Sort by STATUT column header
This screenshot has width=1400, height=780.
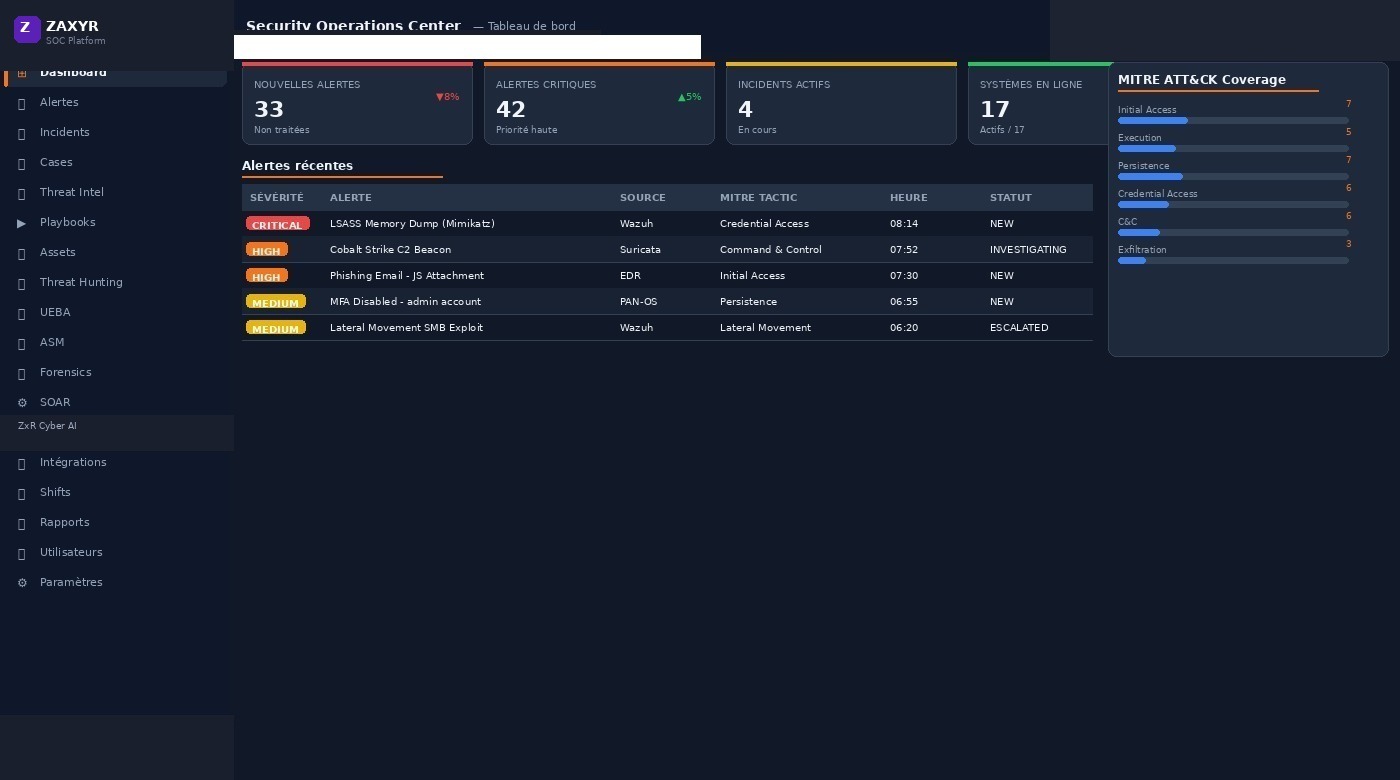1011,198
